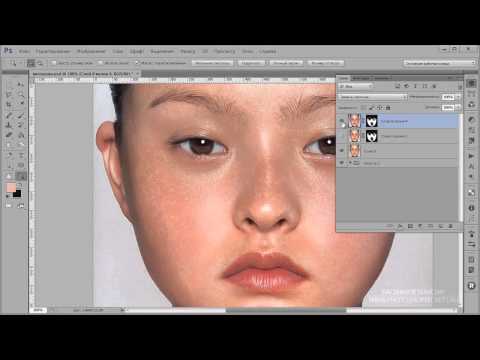Show the hidden second layer via visibility box
Viewport: 480px width, 360px height.
pos(342,136)
